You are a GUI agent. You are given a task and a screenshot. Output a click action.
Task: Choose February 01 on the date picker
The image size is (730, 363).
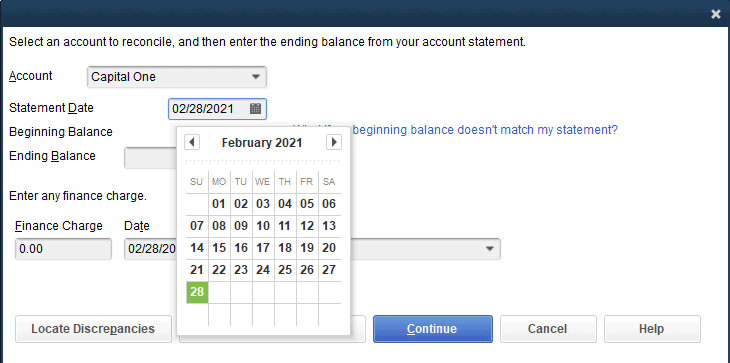coord(219,204)
